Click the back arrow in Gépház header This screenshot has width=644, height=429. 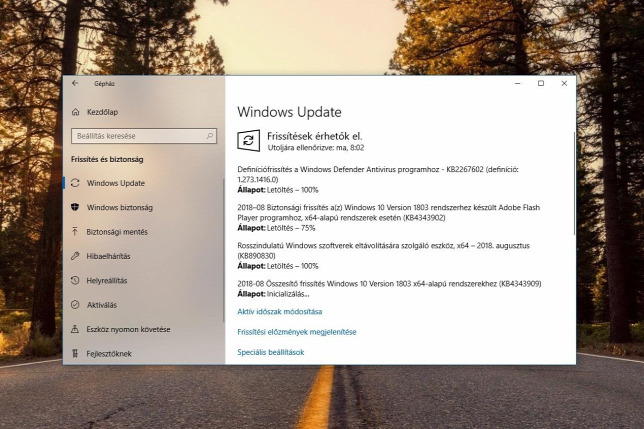[75, 83]
